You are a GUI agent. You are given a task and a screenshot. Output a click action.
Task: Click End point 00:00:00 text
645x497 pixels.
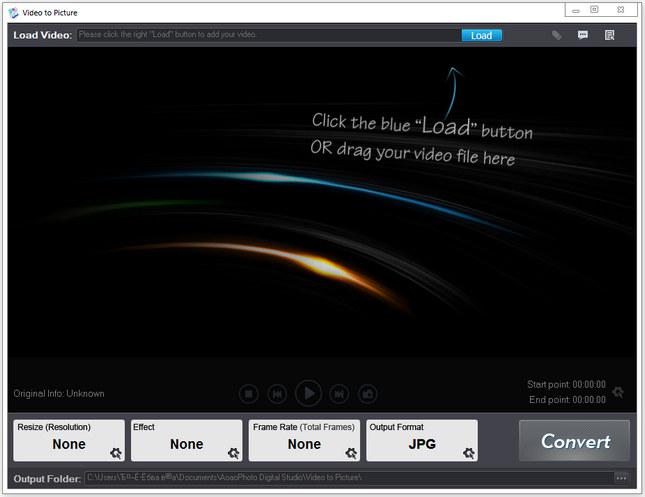tap(567, 399)
